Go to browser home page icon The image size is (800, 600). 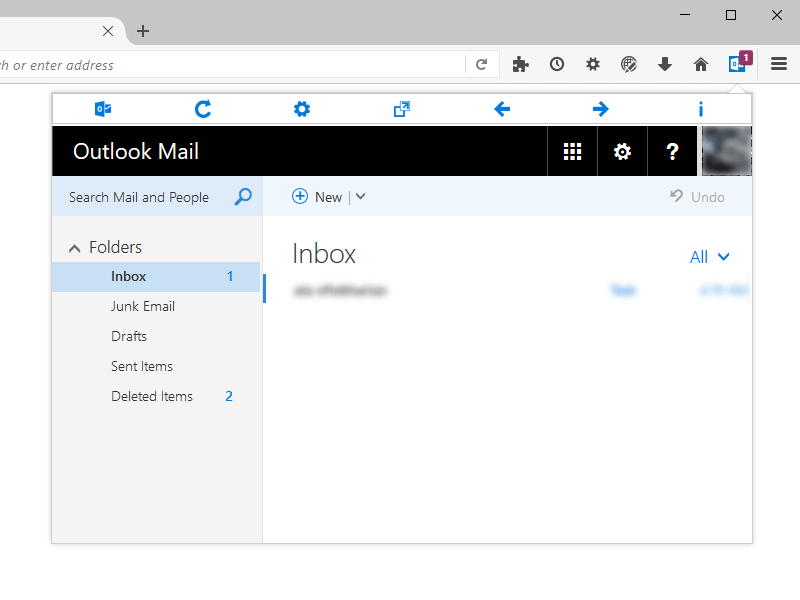[x=701, y=64]
